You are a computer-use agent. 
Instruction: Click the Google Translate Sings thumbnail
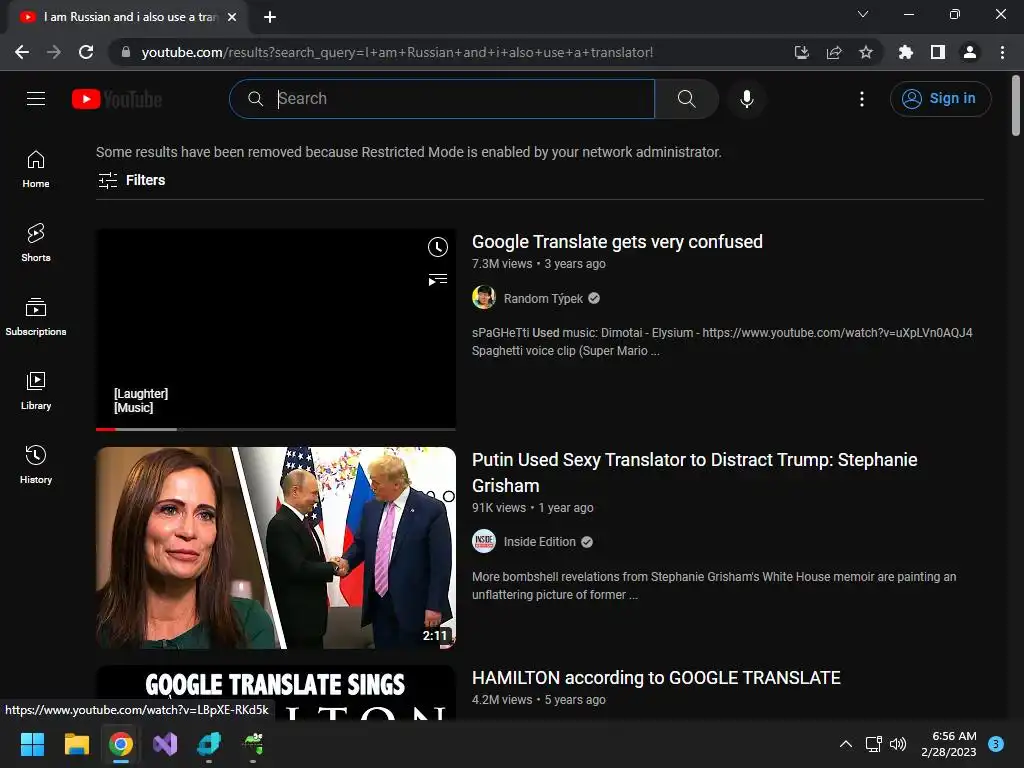tap(276, 693)
